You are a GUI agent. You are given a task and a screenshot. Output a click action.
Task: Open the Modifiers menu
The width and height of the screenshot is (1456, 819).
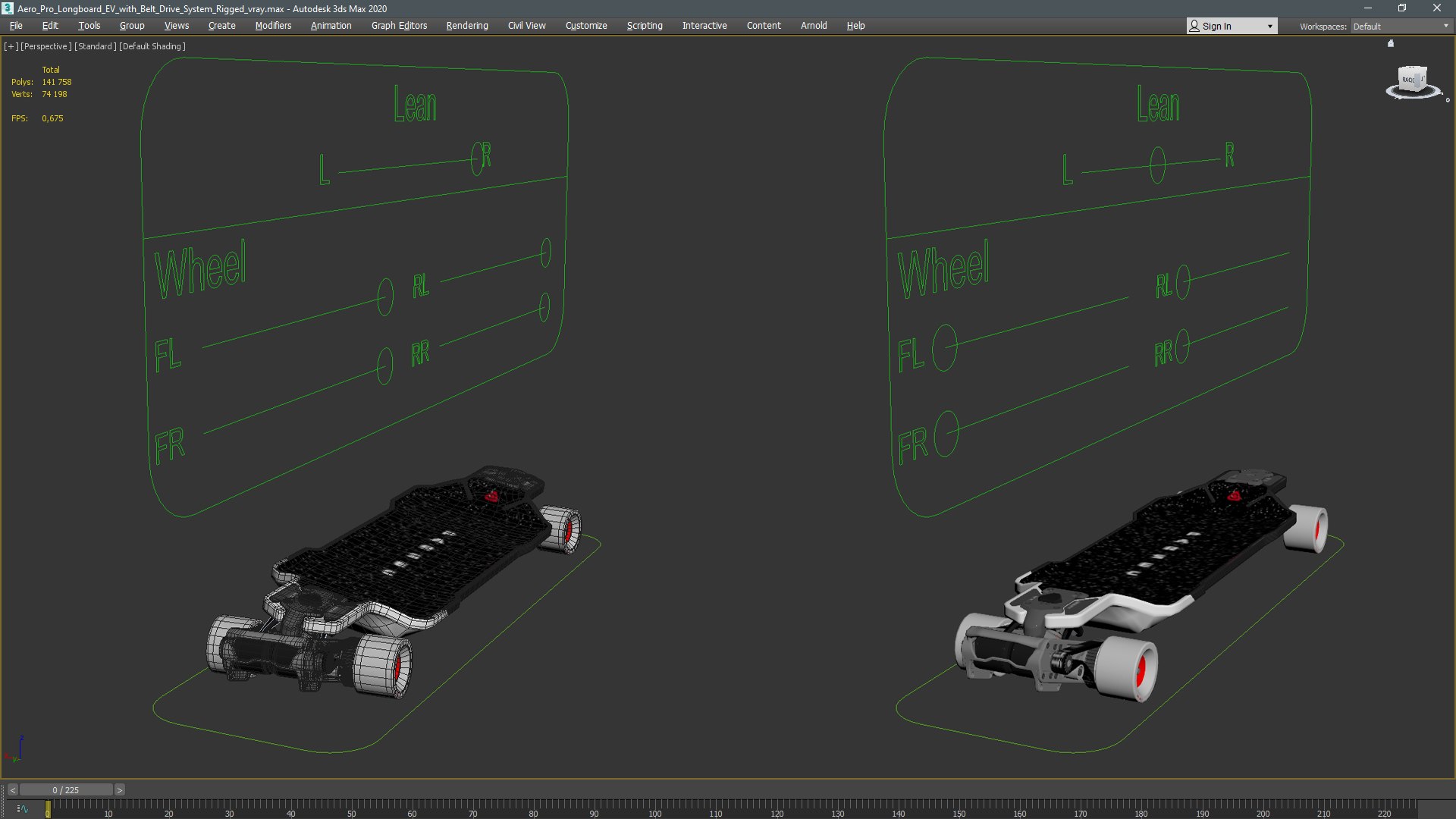coord(273,26)
